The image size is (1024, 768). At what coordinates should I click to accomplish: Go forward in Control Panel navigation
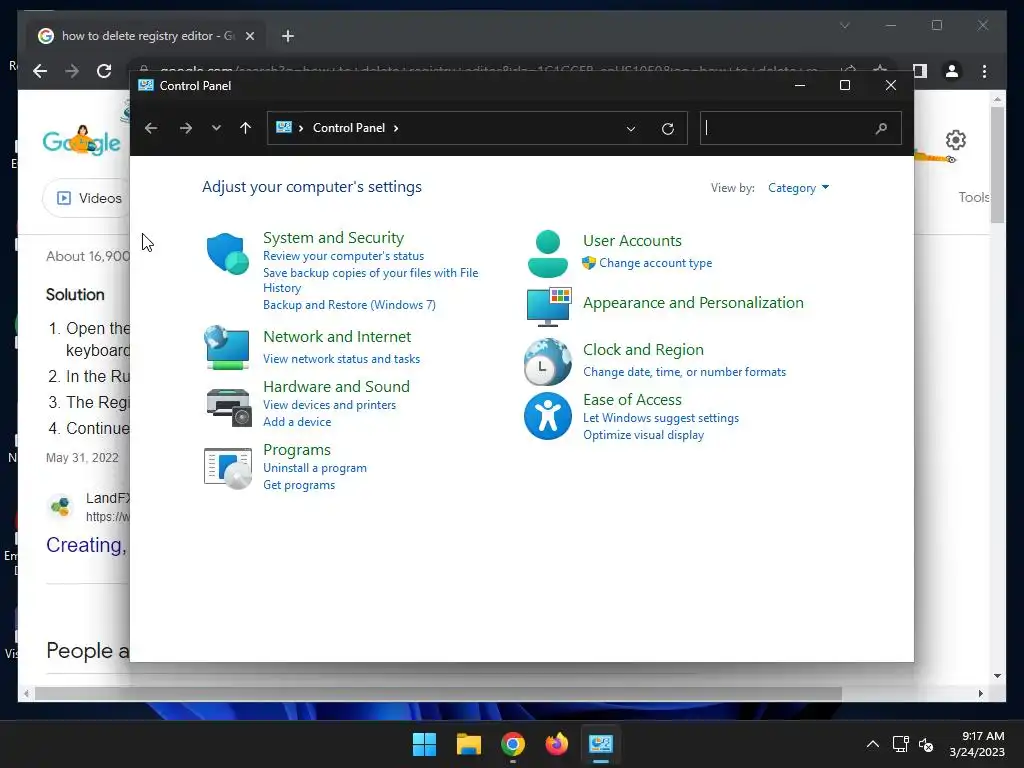pyautogui.click(x=185, y=128)
